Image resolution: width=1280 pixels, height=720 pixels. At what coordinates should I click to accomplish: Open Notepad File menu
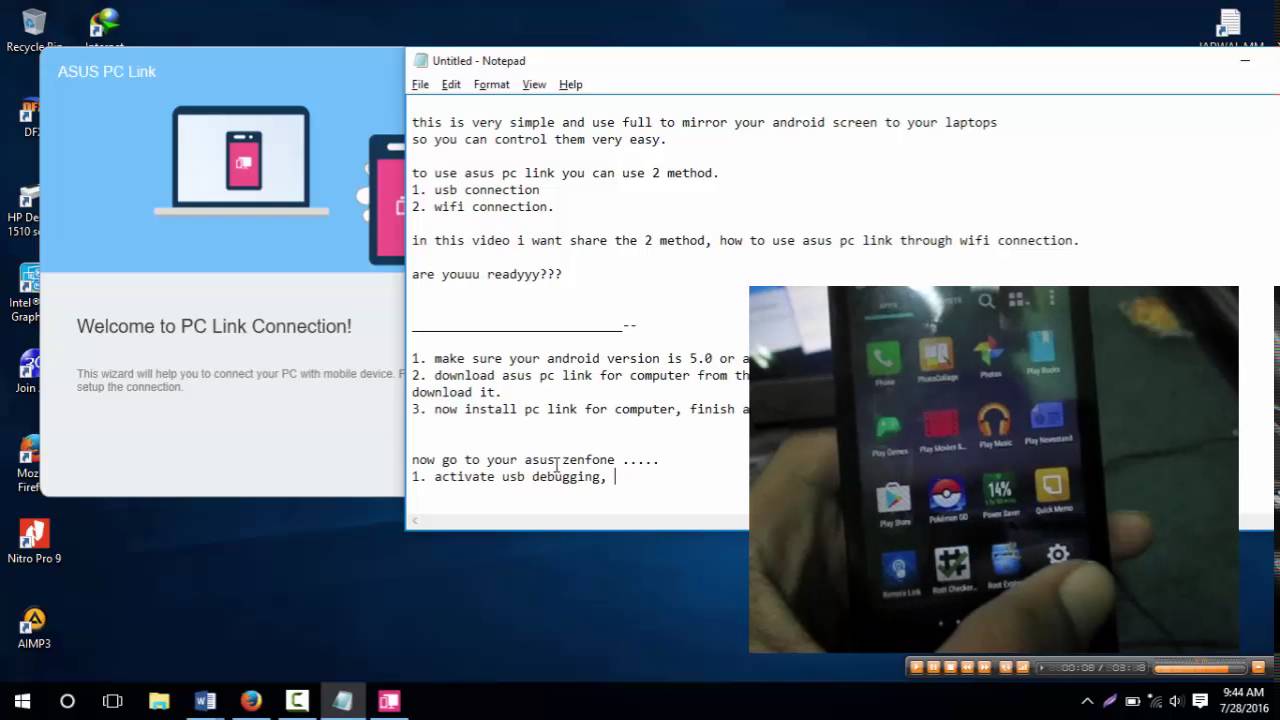coord(420,85)
